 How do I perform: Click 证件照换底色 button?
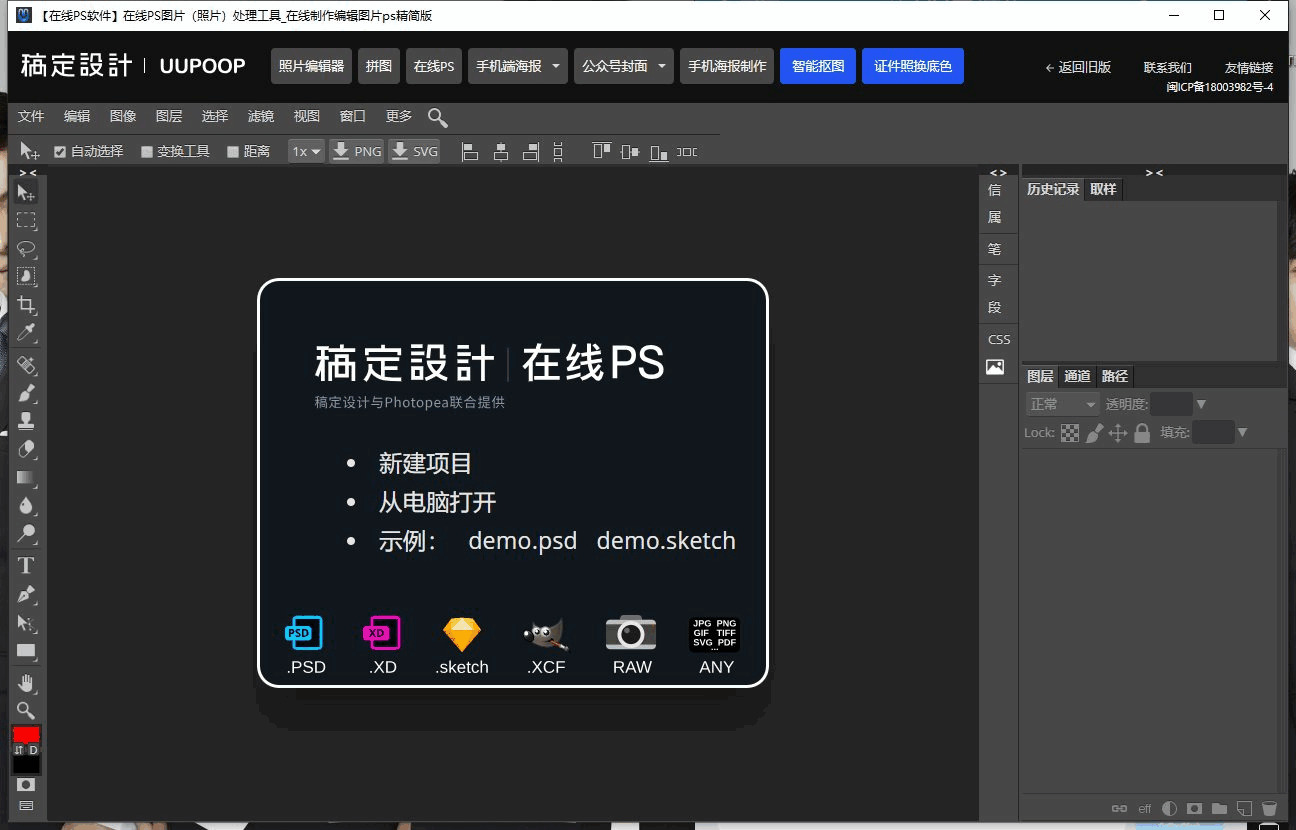[x=913, y=66]
